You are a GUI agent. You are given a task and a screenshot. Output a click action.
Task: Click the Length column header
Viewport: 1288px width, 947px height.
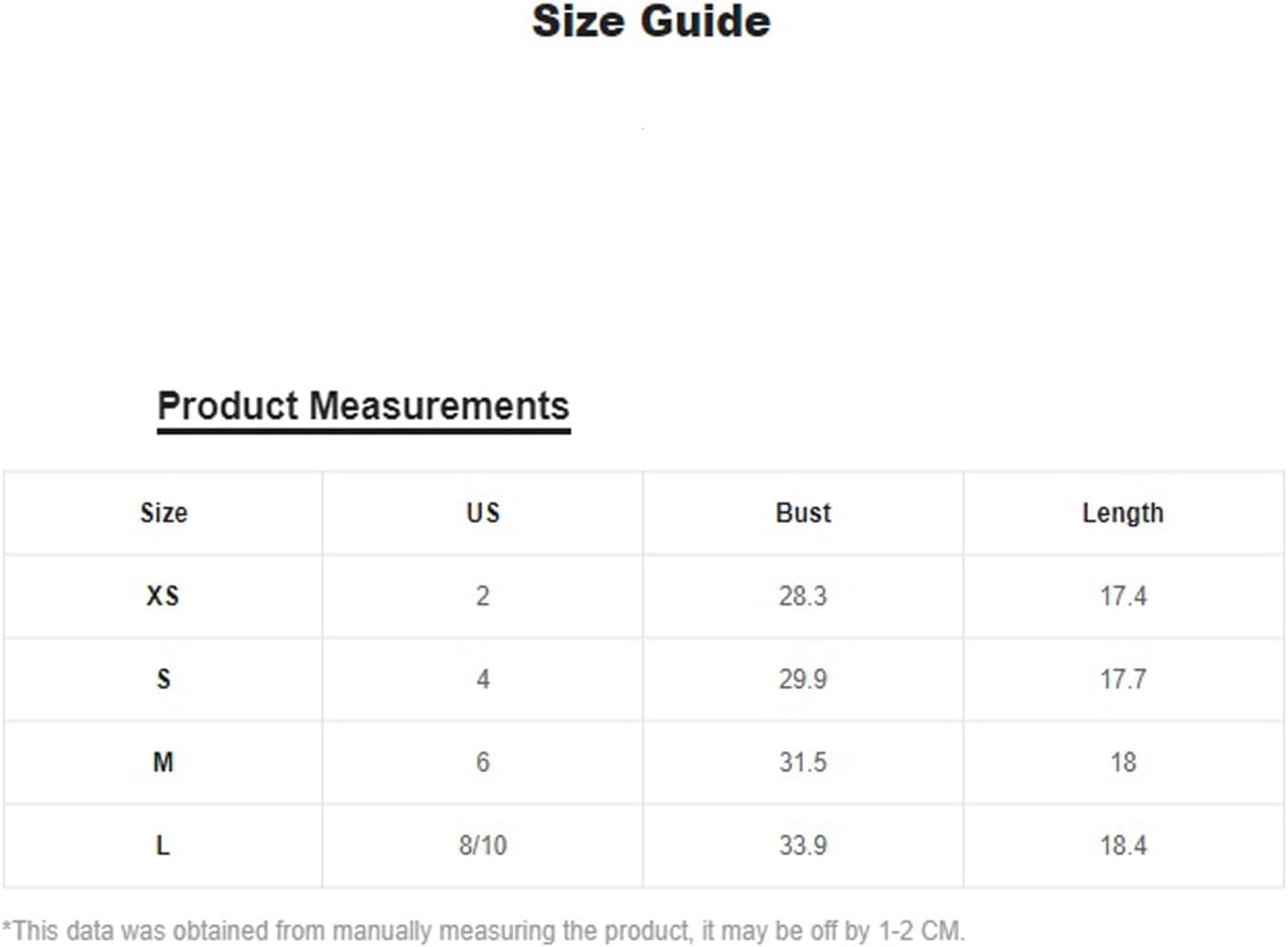(x=1123, y=514)
